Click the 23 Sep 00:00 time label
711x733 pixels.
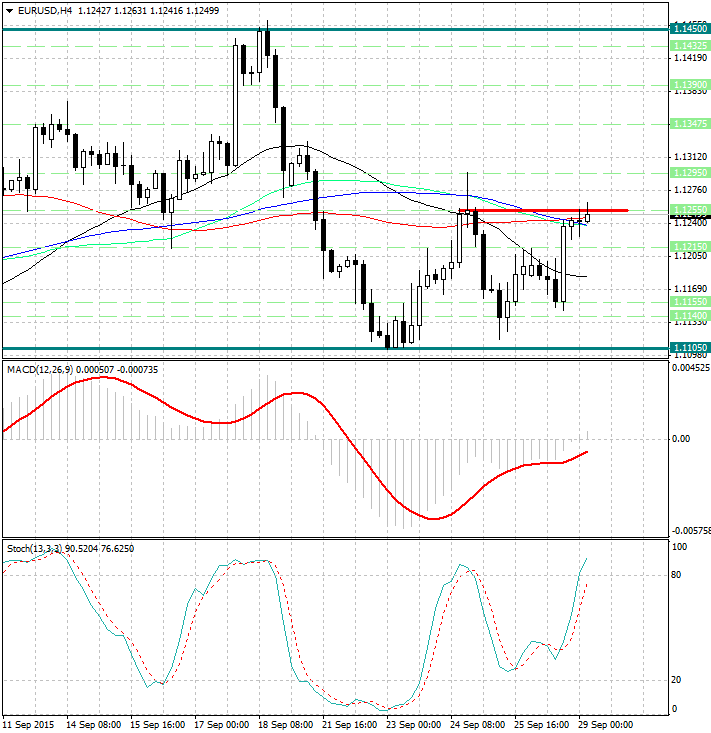[411, 722]
